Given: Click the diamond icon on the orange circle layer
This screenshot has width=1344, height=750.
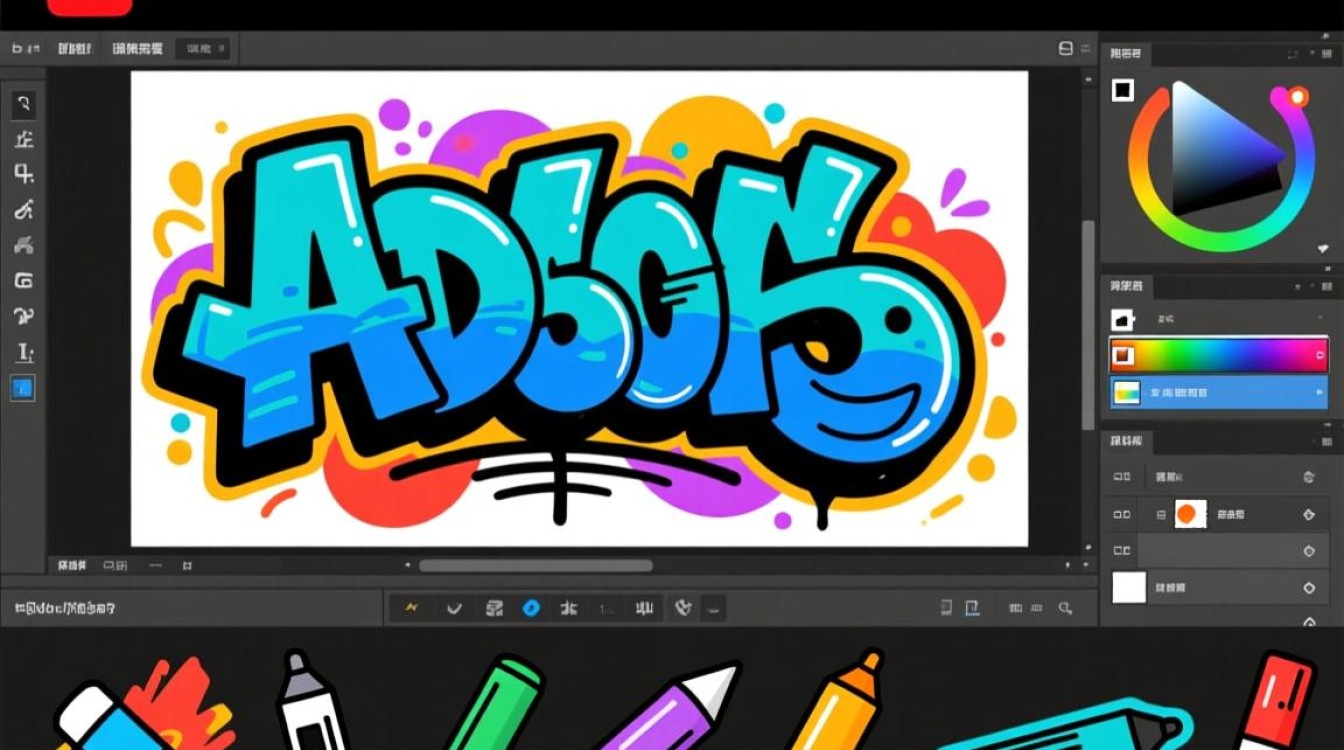Looking at the screenshot, I should tap(1309, 515).
